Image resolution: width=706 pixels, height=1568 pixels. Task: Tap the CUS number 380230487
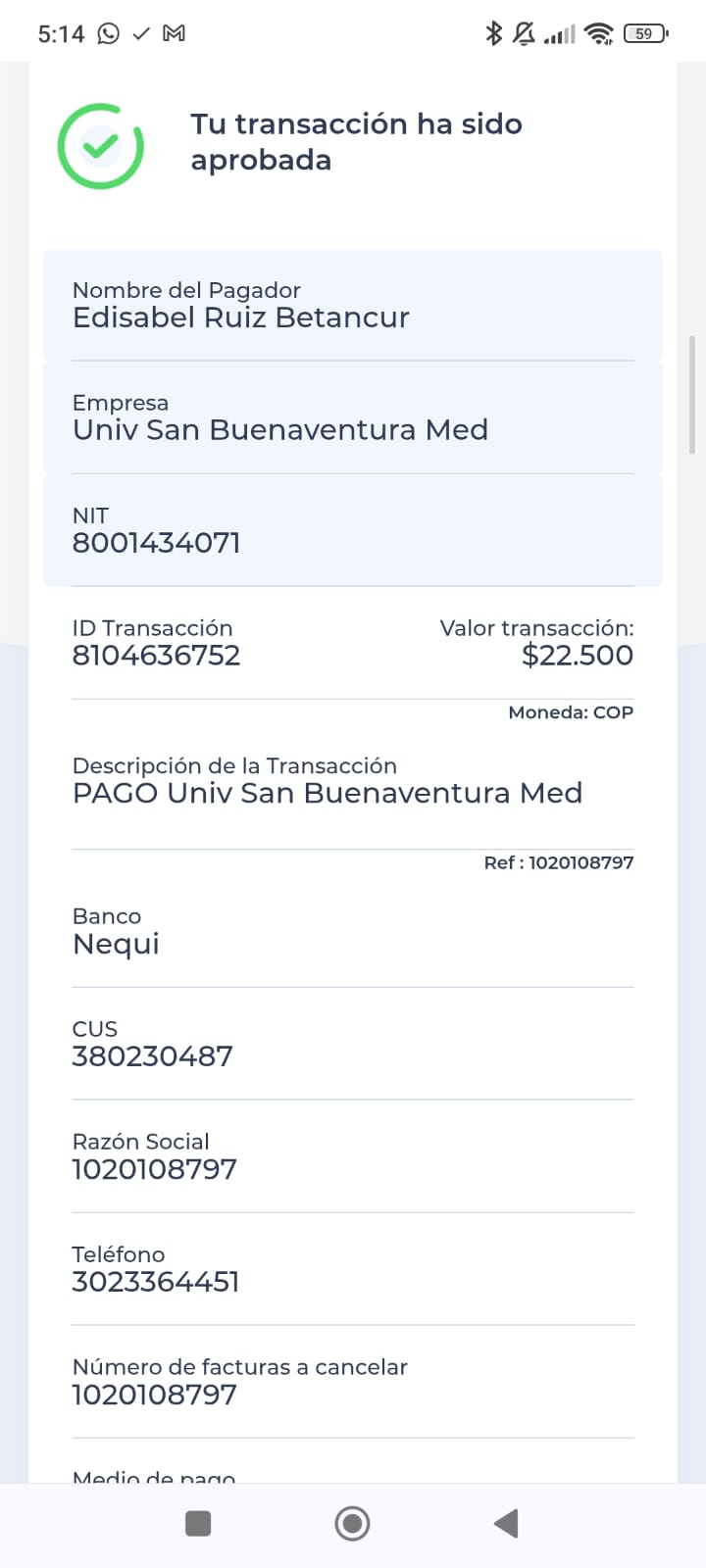(x=152, y=1056)
